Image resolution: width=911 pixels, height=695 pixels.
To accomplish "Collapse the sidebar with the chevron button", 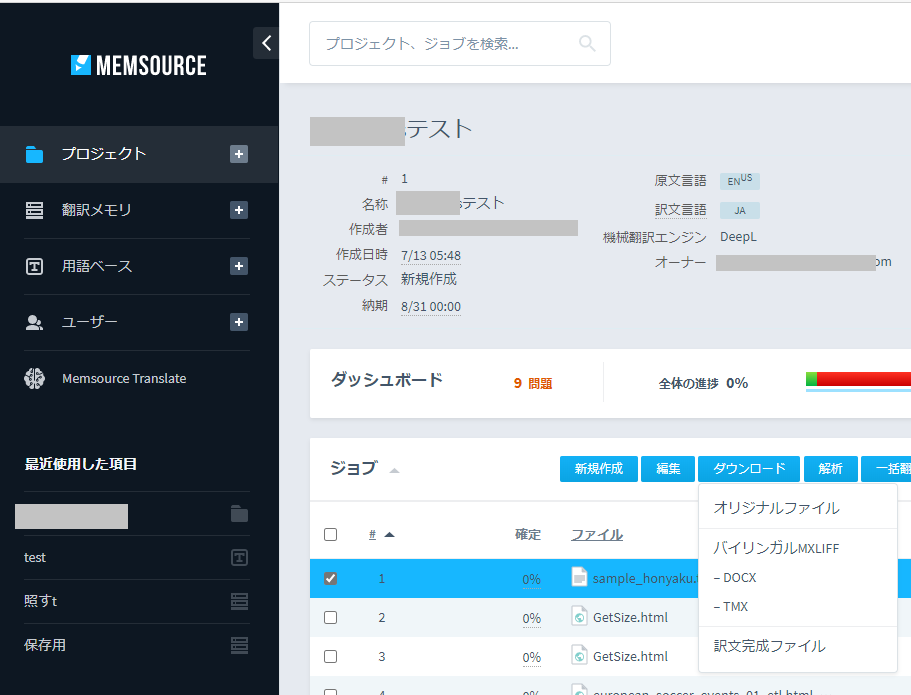I will [x=266, y=43].
